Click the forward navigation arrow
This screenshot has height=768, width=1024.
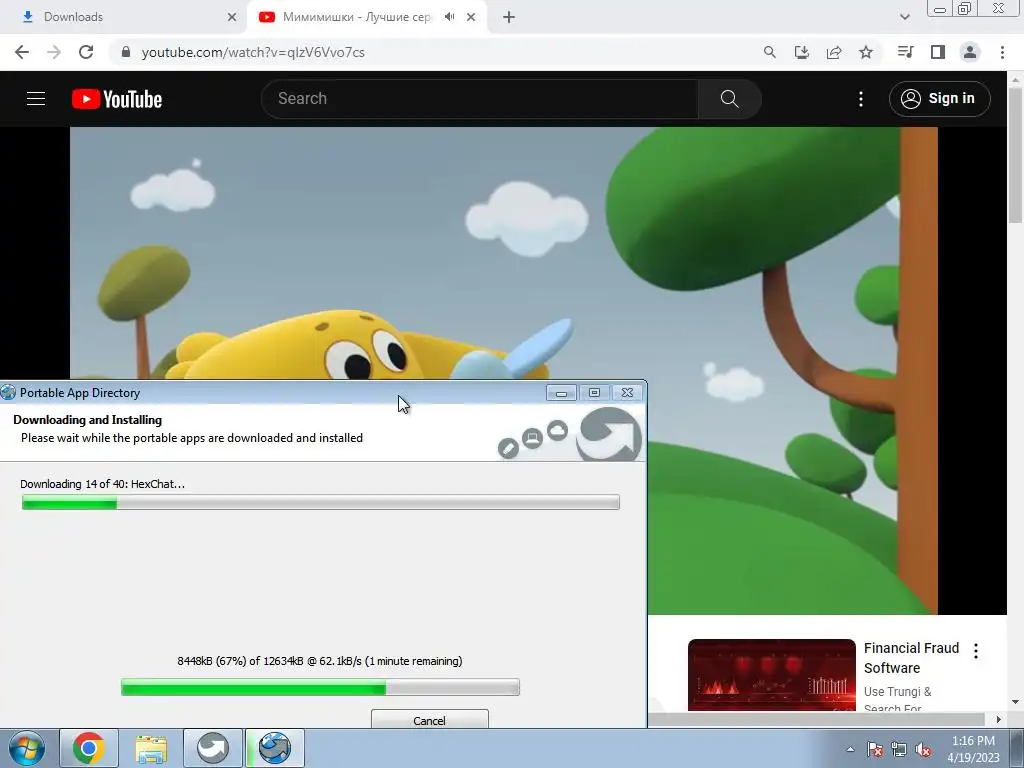[x=54, y=52]
